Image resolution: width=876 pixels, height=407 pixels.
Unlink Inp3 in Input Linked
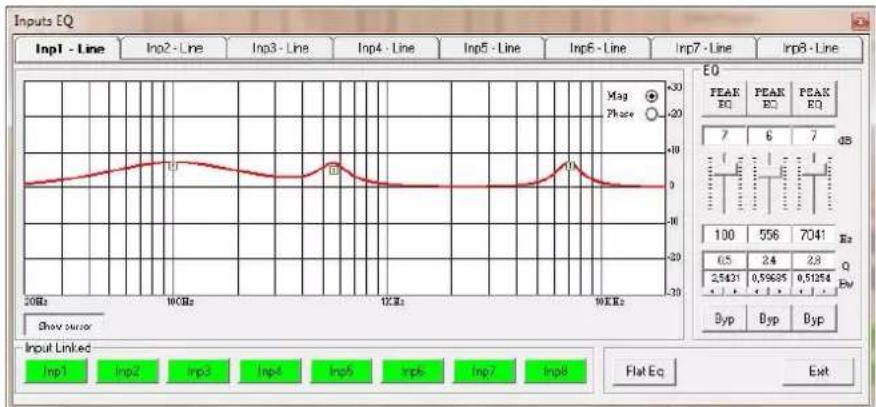click(x=199, y=371)
